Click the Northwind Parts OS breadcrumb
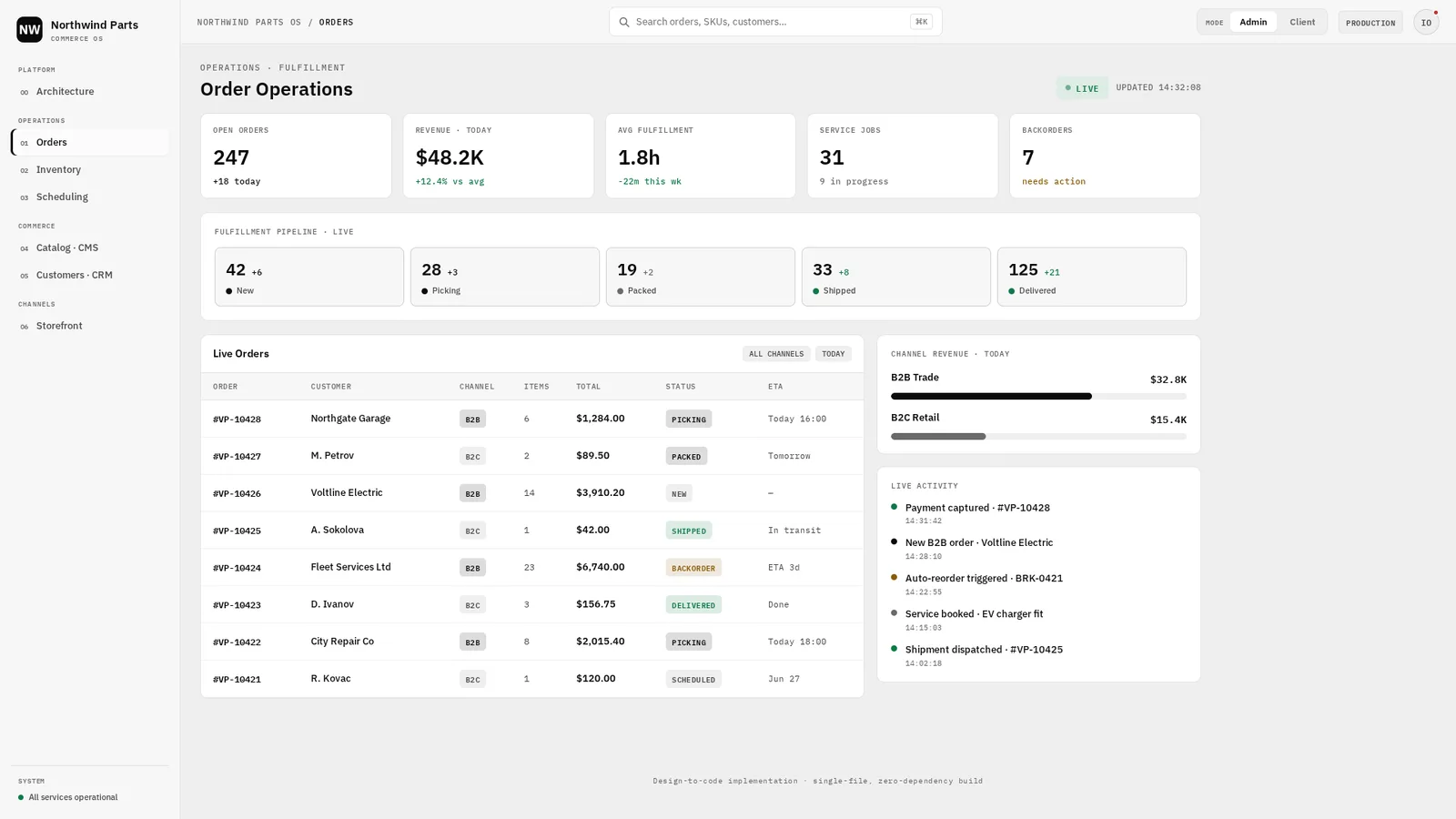The image size is (1456, 819). pos(249,22)
